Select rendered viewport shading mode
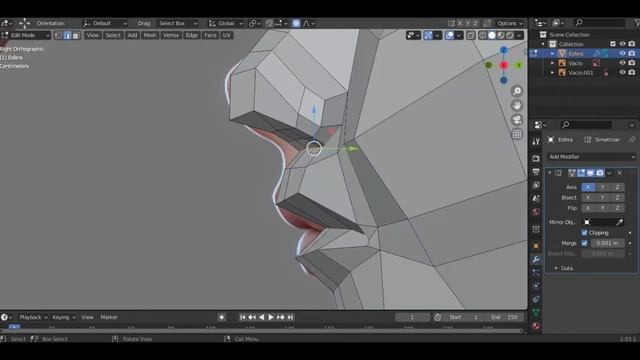Image resolution: width=640 pixels, height=360 pixels. 510,36
